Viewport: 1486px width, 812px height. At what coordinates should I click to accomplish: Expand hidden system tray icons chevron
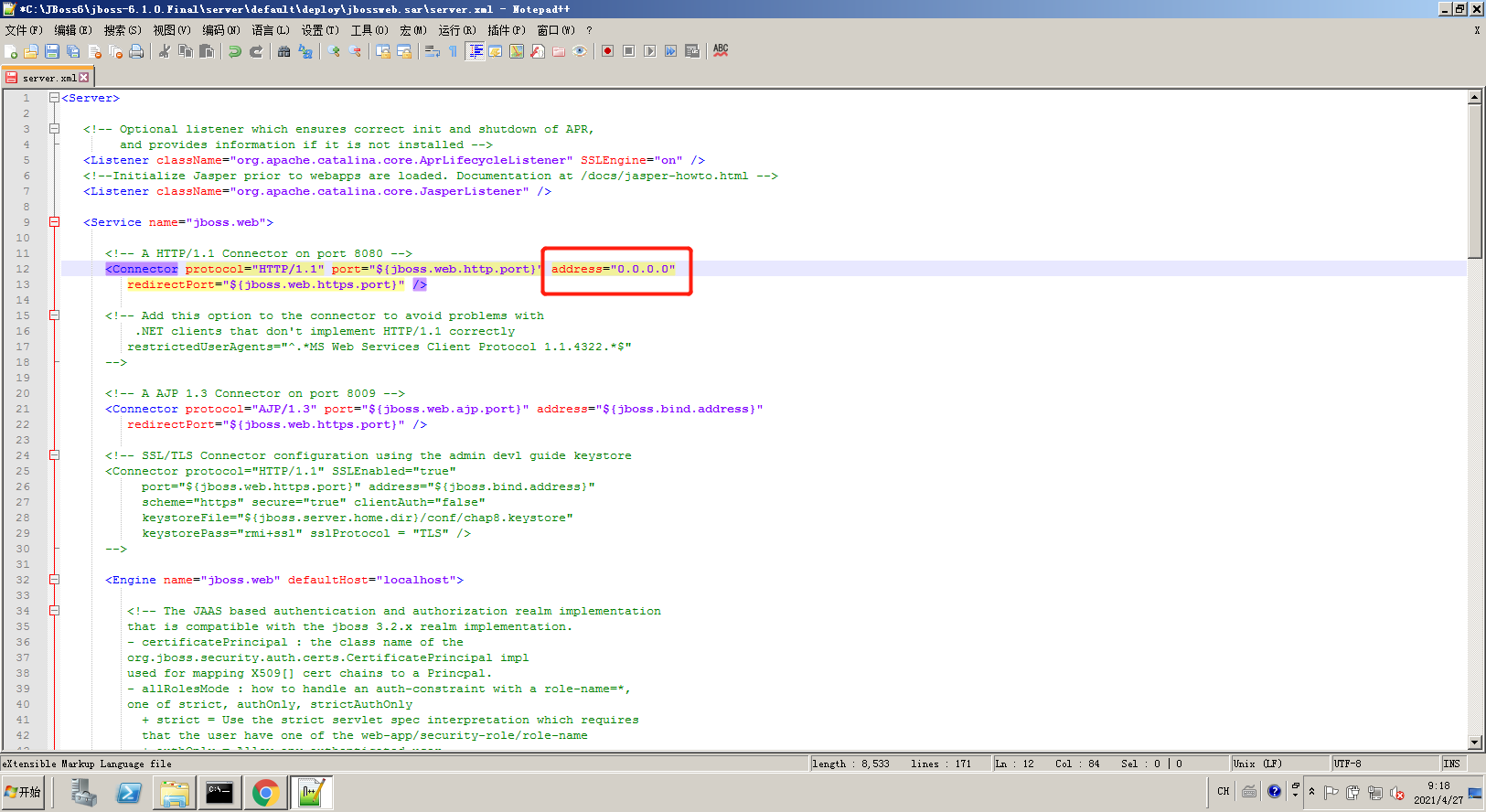(x=1311, y=792)
